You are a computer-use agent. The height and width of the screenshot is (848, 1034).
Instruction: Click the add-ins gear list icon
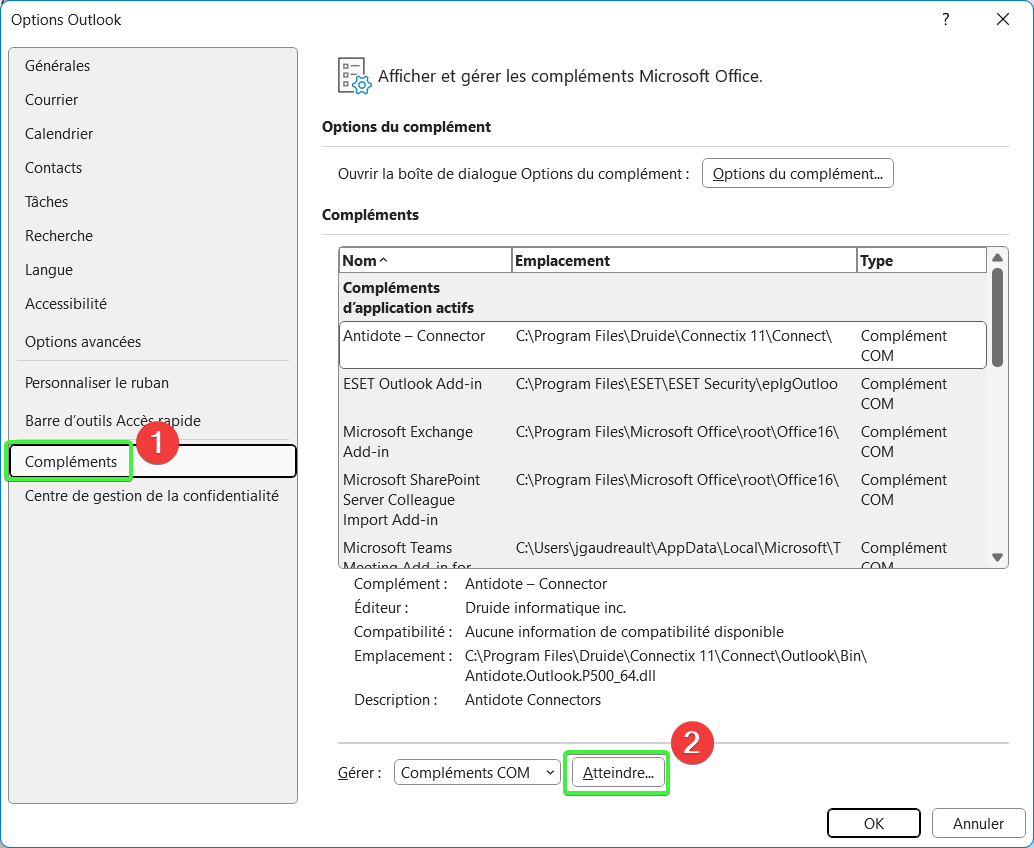[354, 76]
